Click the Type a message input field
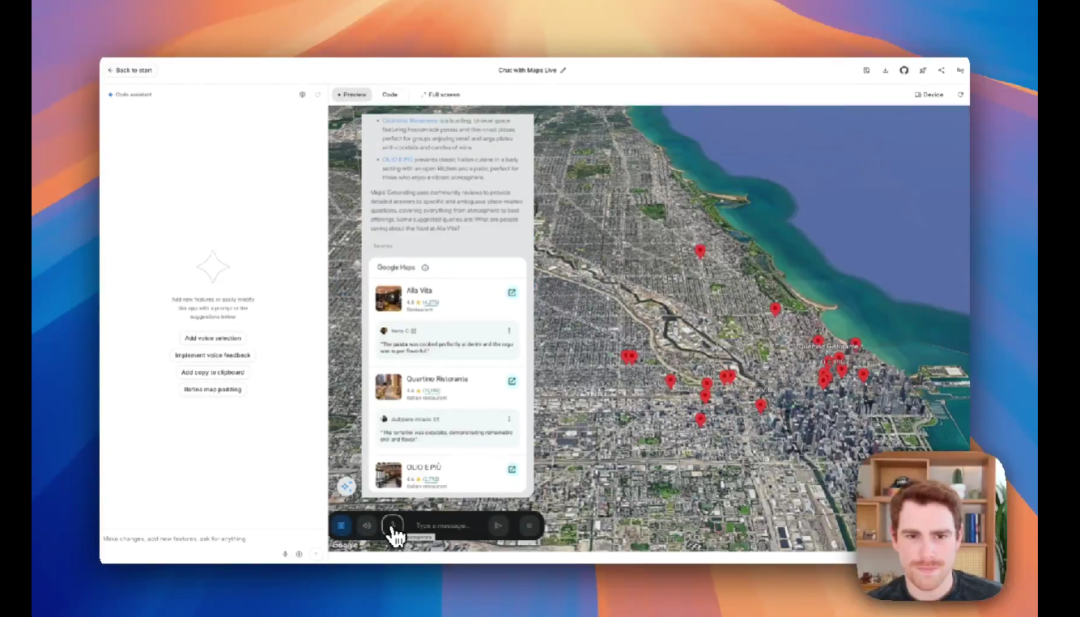 [448, 525]
